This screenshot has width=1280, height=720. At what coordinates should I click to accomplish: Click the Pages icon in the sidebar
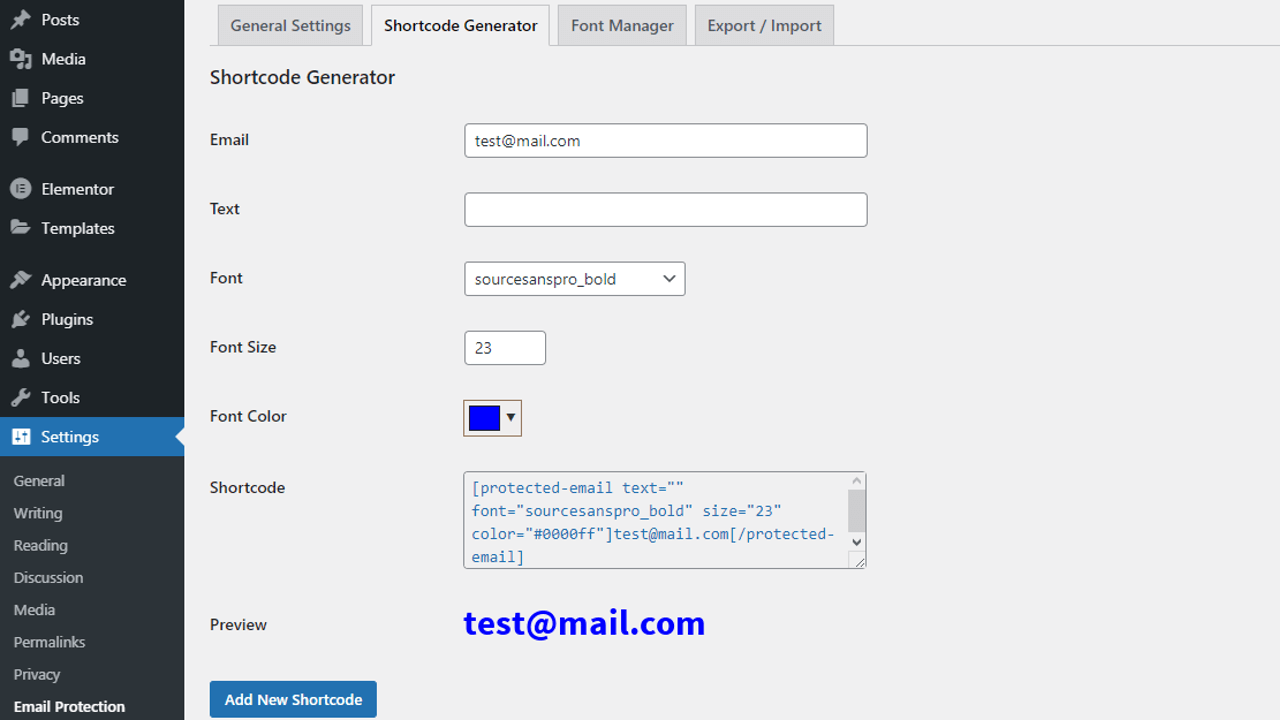click(20, 97)
